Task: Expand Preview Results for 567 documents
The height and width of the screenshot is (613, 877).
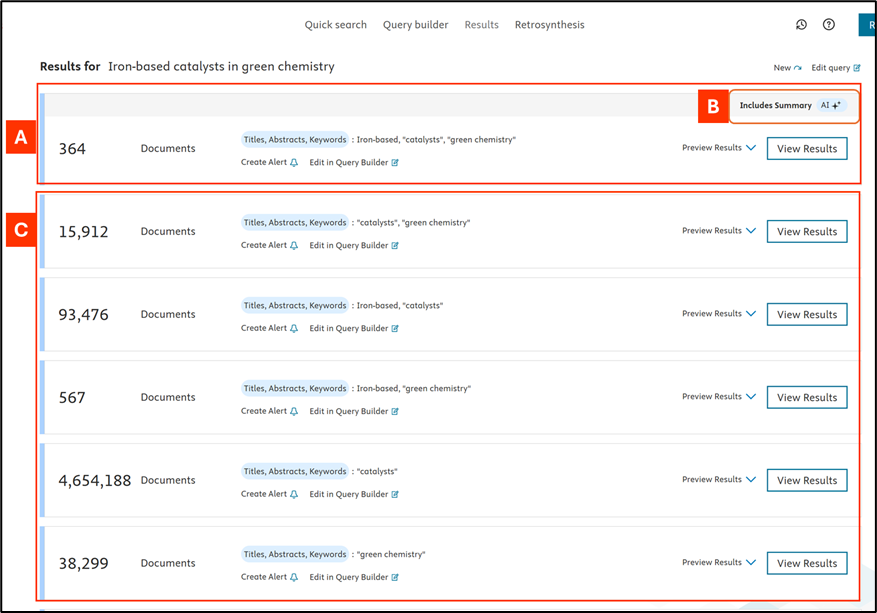Action: (750, 397)
